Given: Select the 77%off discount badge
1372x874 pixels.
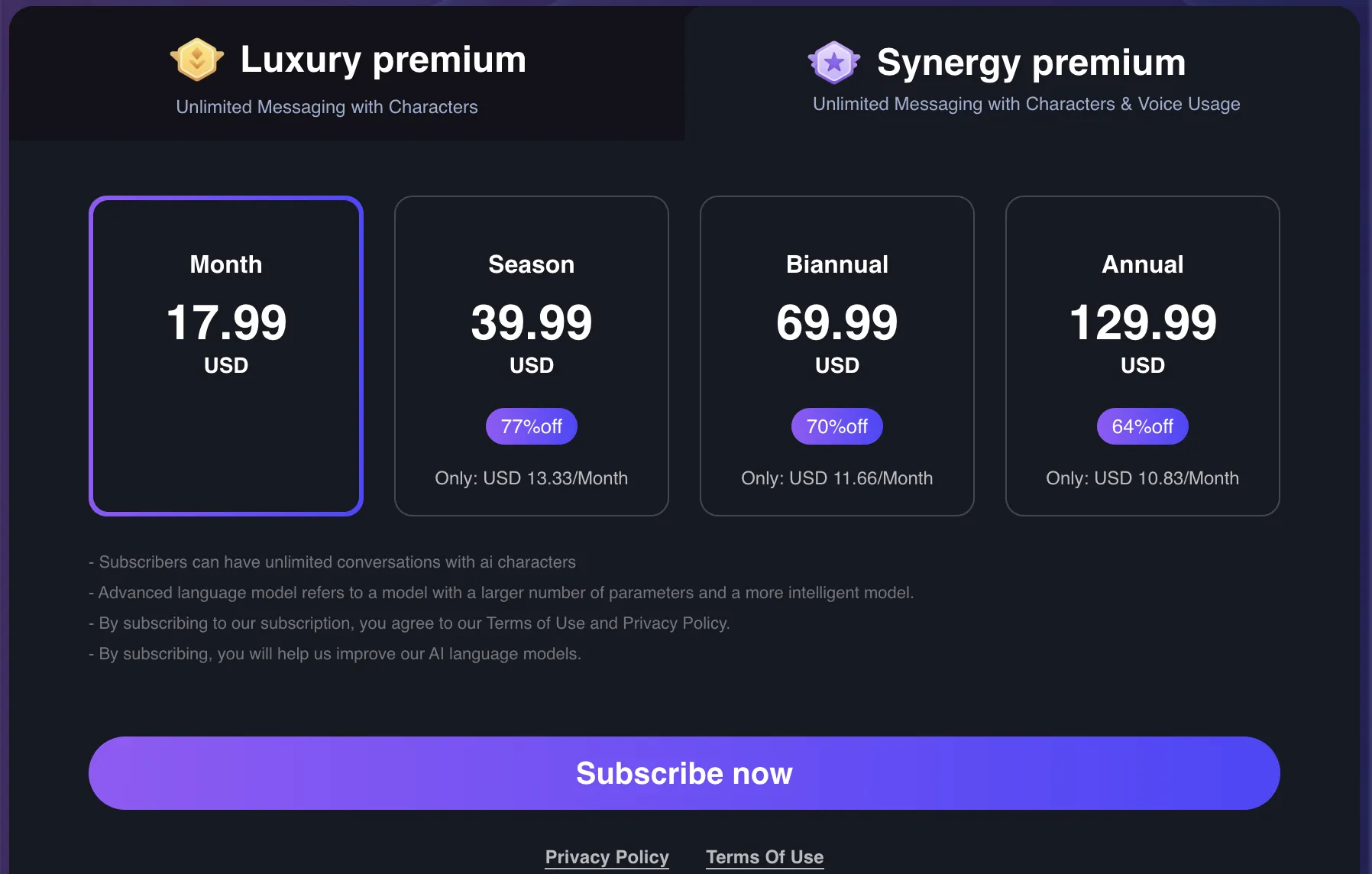Looking at the screenshot, I should (x=531, y=426).
